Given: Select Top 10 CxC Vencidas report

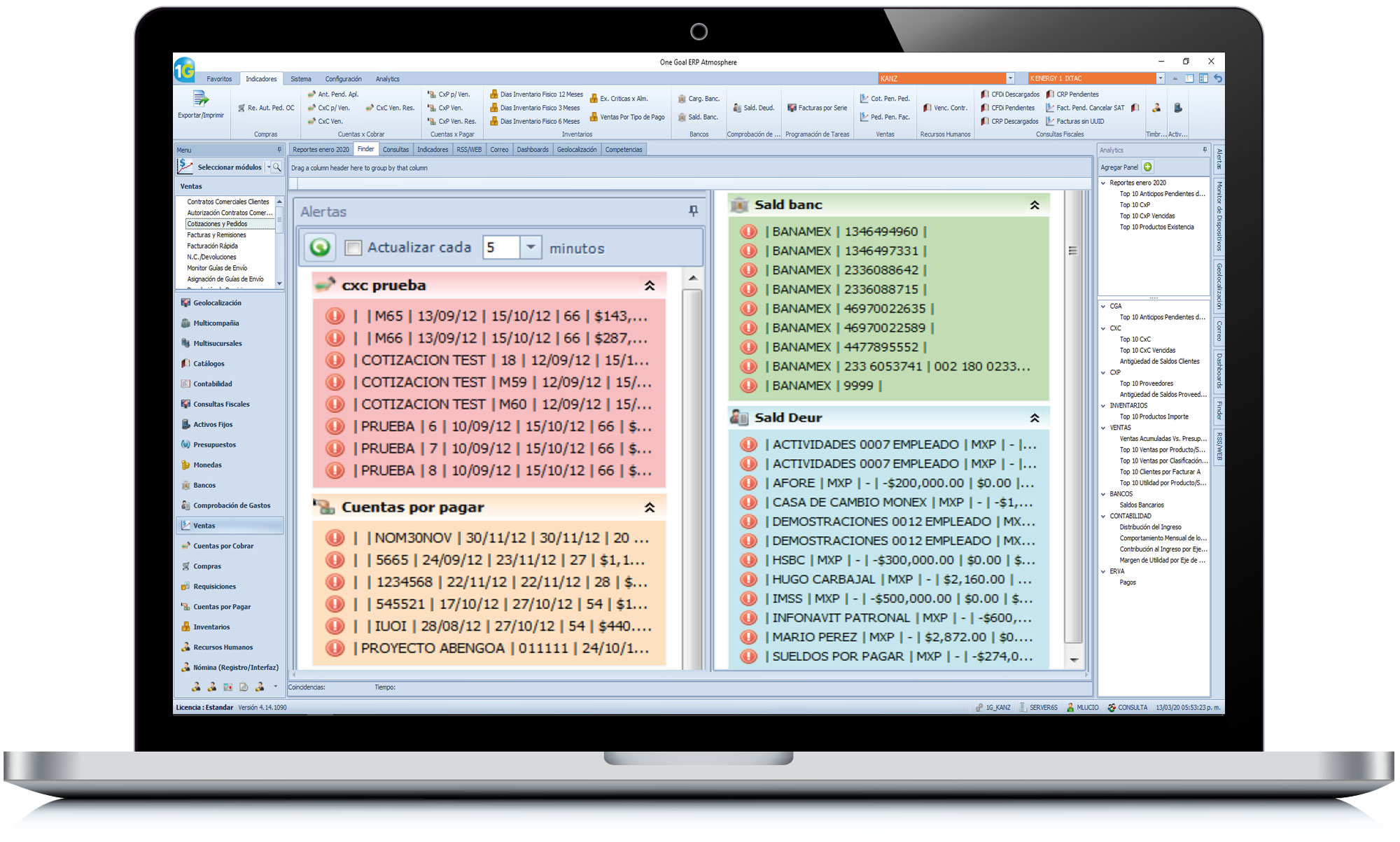Looking at the screenshot, I should click(x=1147, y=351).
